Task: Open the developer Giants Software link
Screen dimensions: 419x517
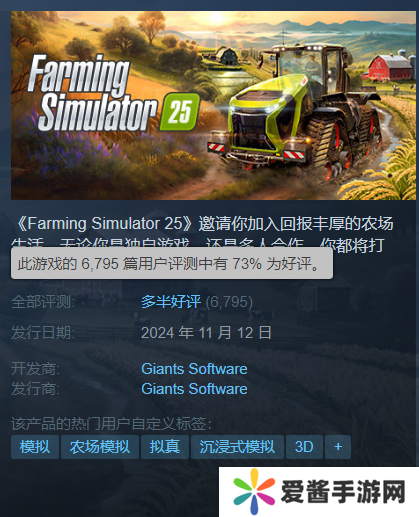Action: coord(194,369)
